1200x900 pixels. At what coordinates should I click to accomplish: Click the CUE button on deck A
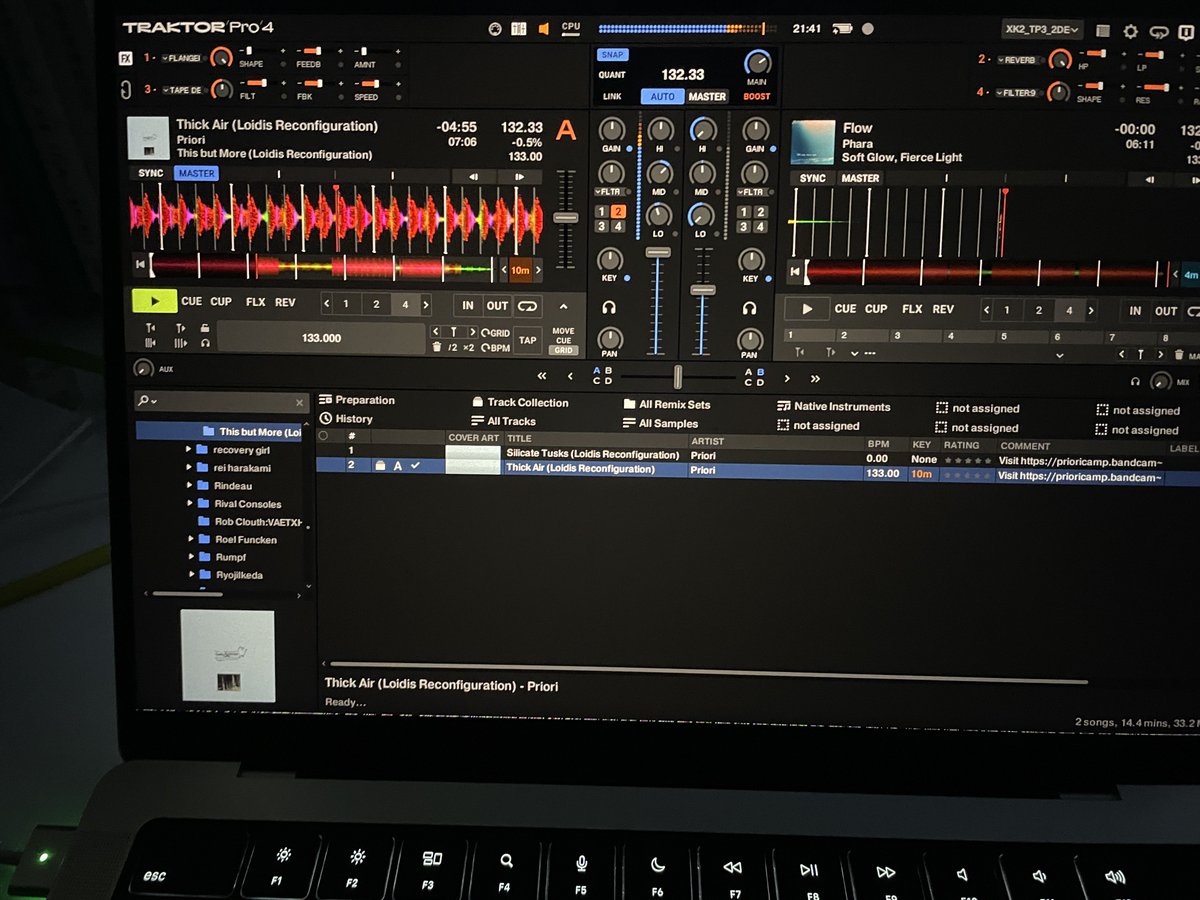[191, 301]
